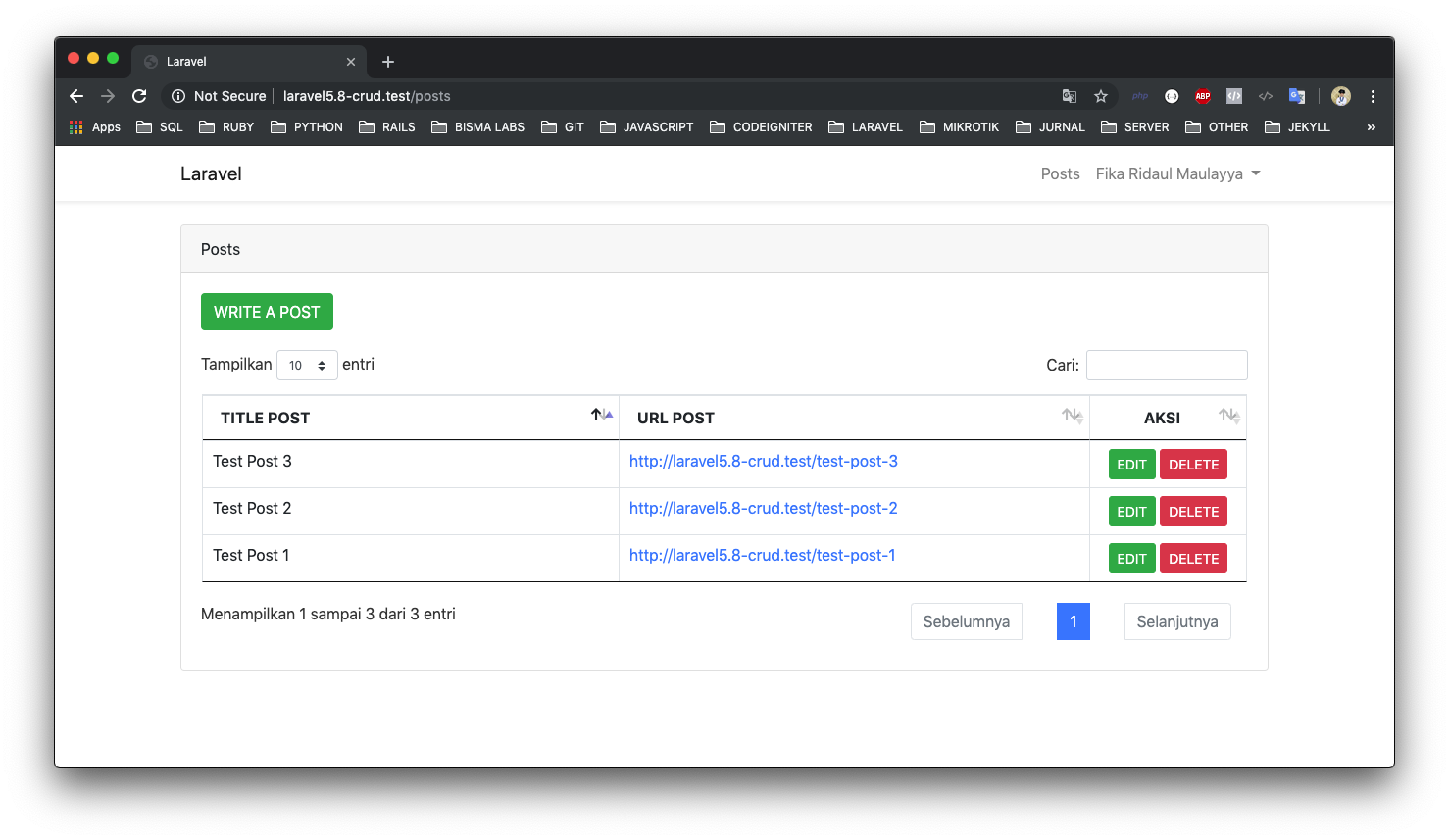Open the Apps shortcut in bookmarks bar
This screenshot has width=1449, height=840.
[95, 127]
